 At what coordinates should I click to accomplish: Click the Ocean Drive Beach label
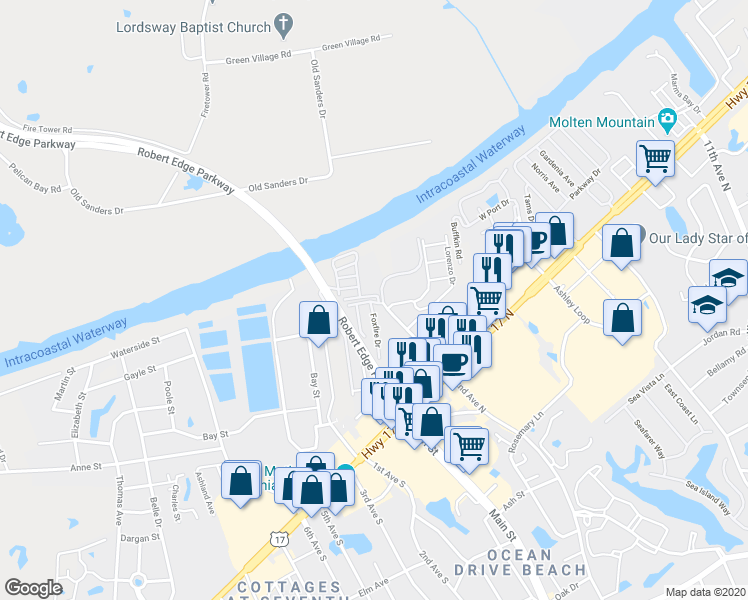[520, 563]
